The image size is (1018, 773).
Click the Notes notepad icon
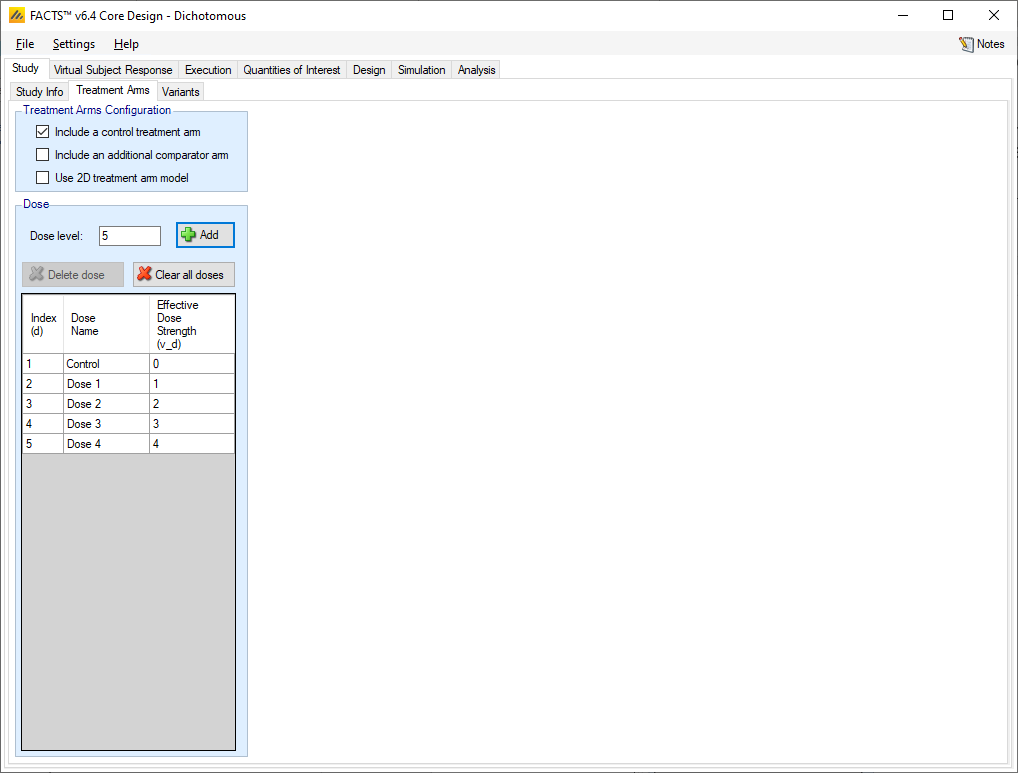click(x=966, y=44)
